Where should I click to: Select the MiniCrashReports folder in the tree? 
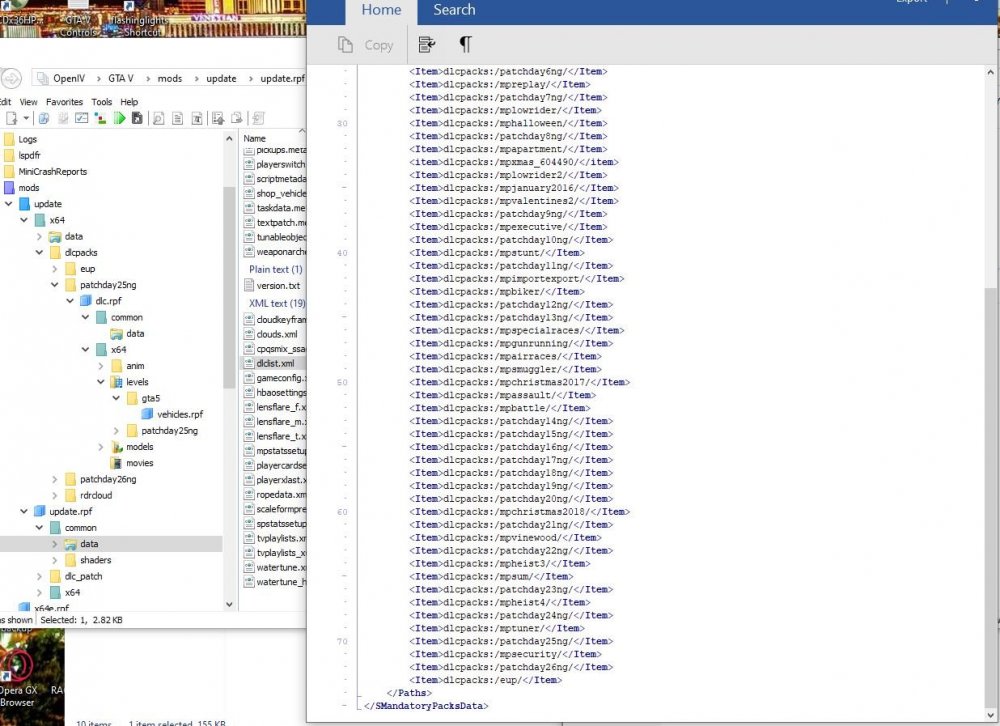point(52,172)
